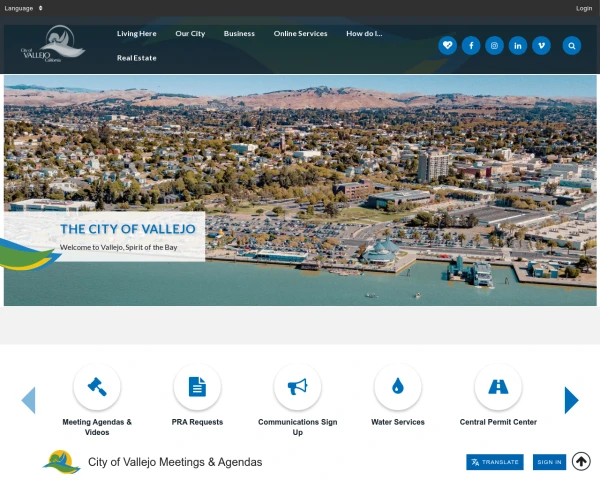
Task: Open the heart handshake icon link
Action: coord(447,46)
